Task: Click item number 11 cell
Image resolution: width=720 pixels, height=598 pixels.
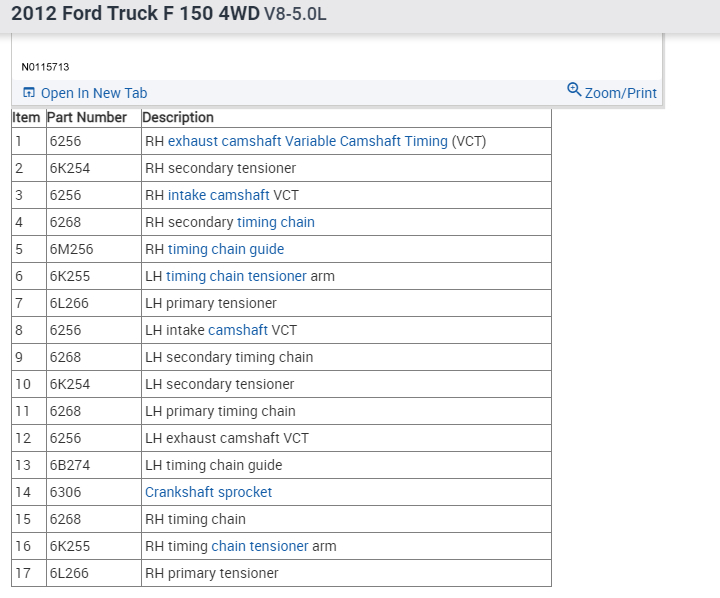Action: click(29, 412)
